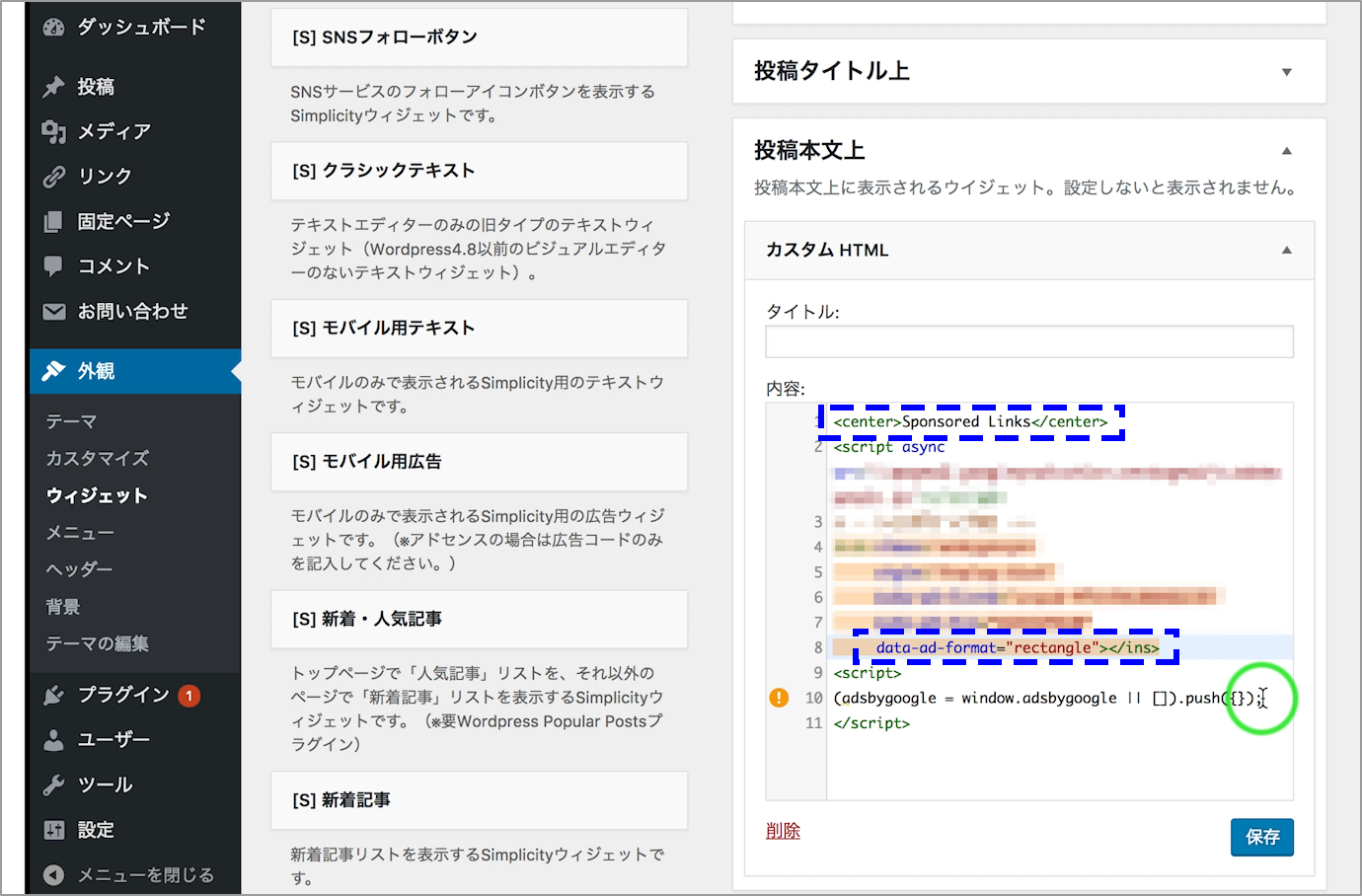Click the plug icon beside プラグイン
Image resolution: width=1362 pixels, height=896 pixels.
(54, 696)
